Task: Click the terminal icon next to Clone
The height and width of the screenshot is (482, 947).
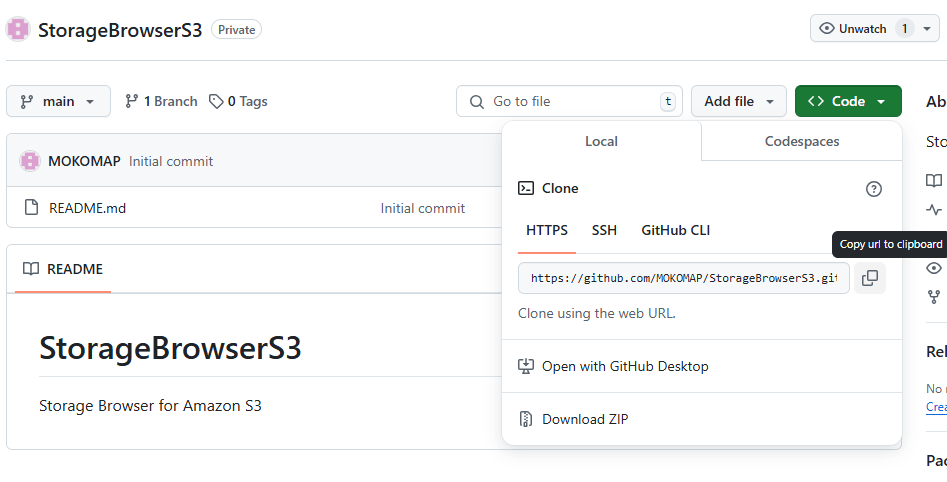Action: click(526, 188)
